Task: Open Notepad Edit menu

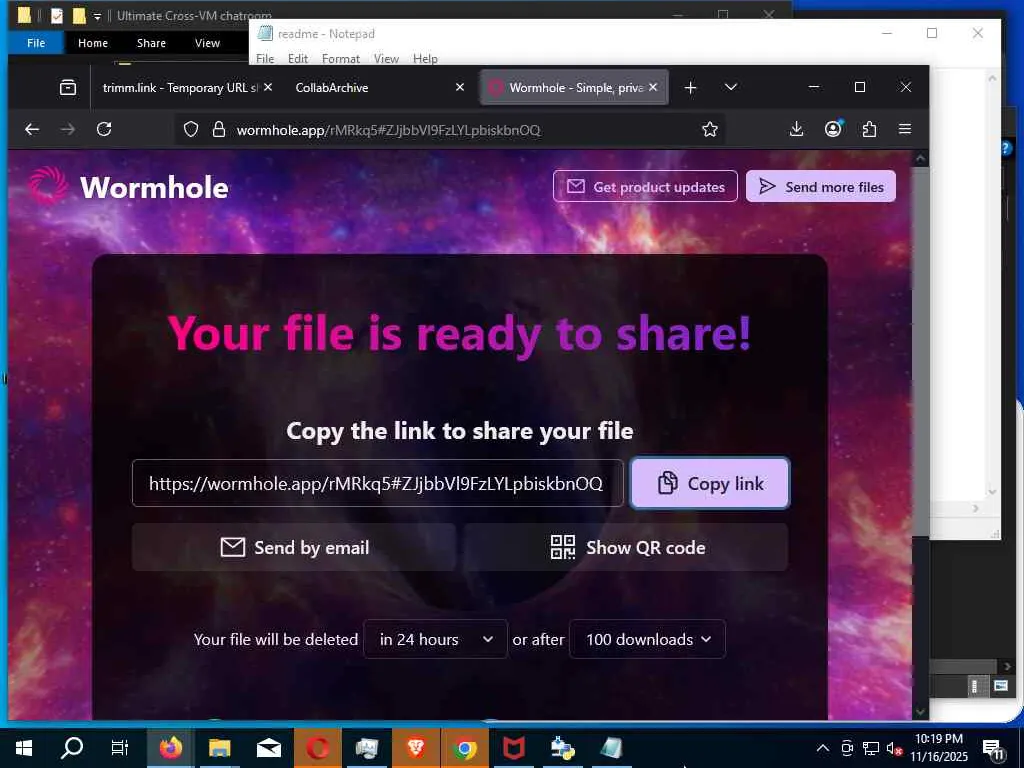Action: [x=298, y=59]
